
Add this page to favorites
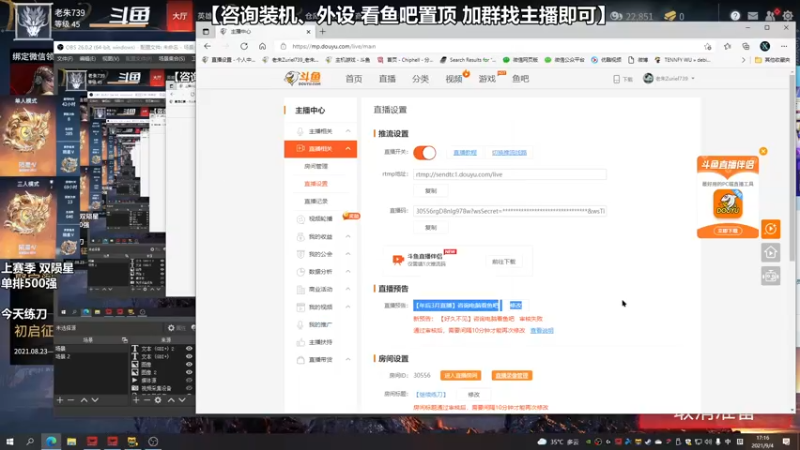708,46
